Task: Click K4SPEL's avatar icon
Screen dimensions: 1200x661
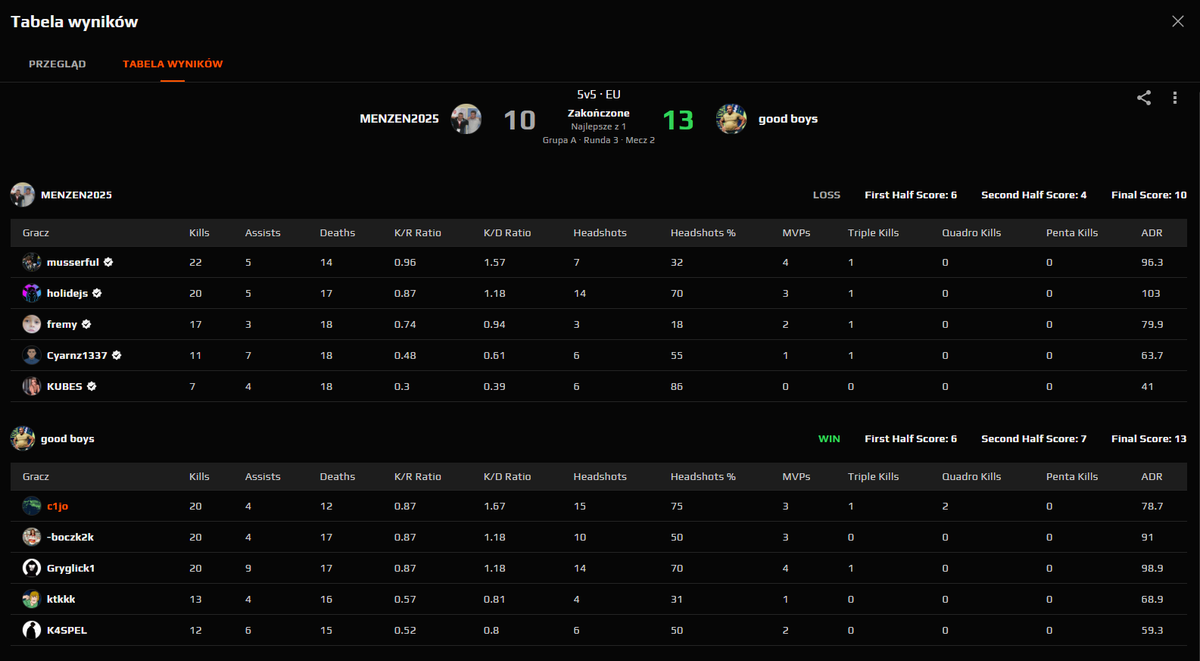Action: [x=32, y=630]
